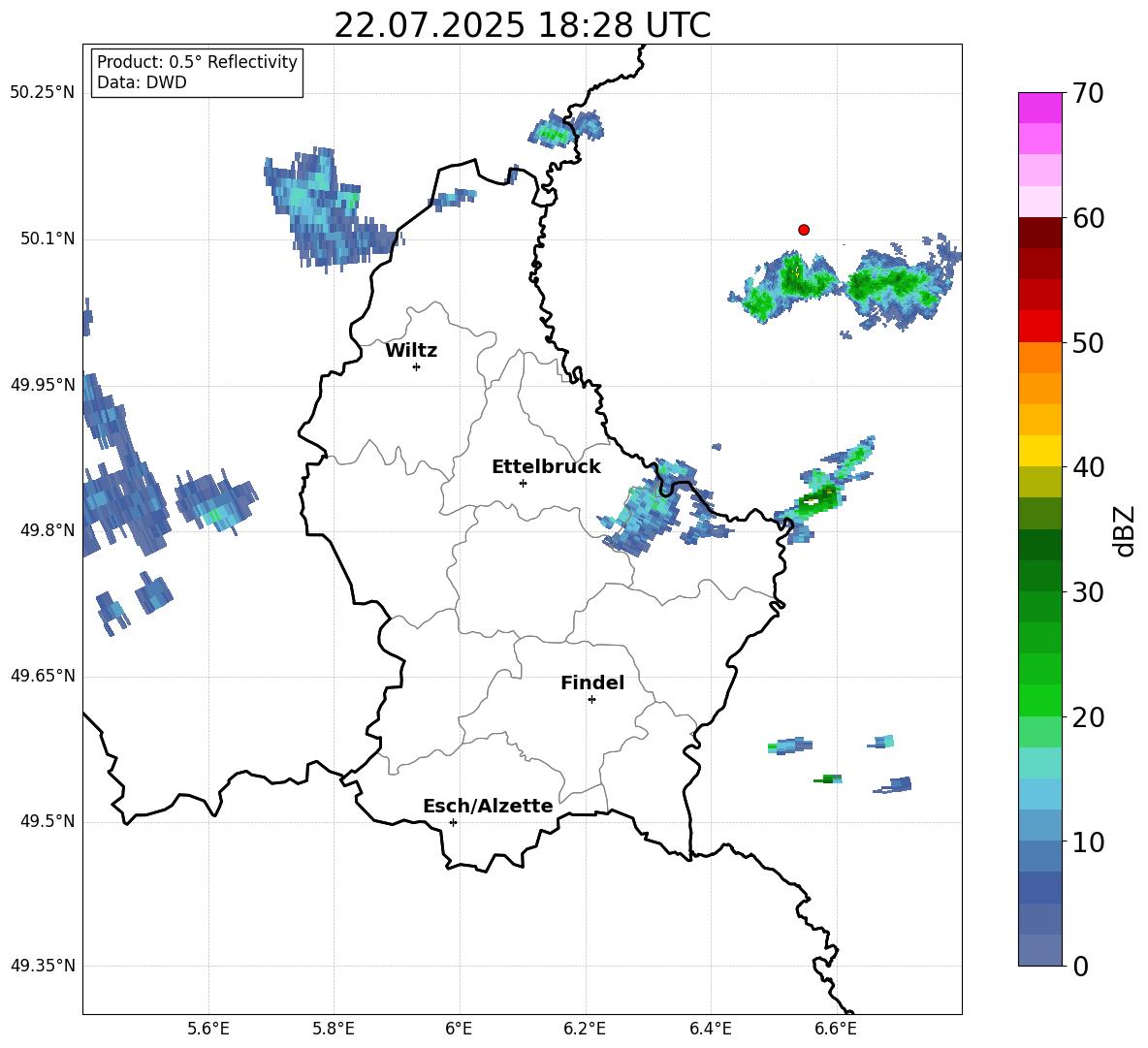Click latitude label 49.8°N

48,530
